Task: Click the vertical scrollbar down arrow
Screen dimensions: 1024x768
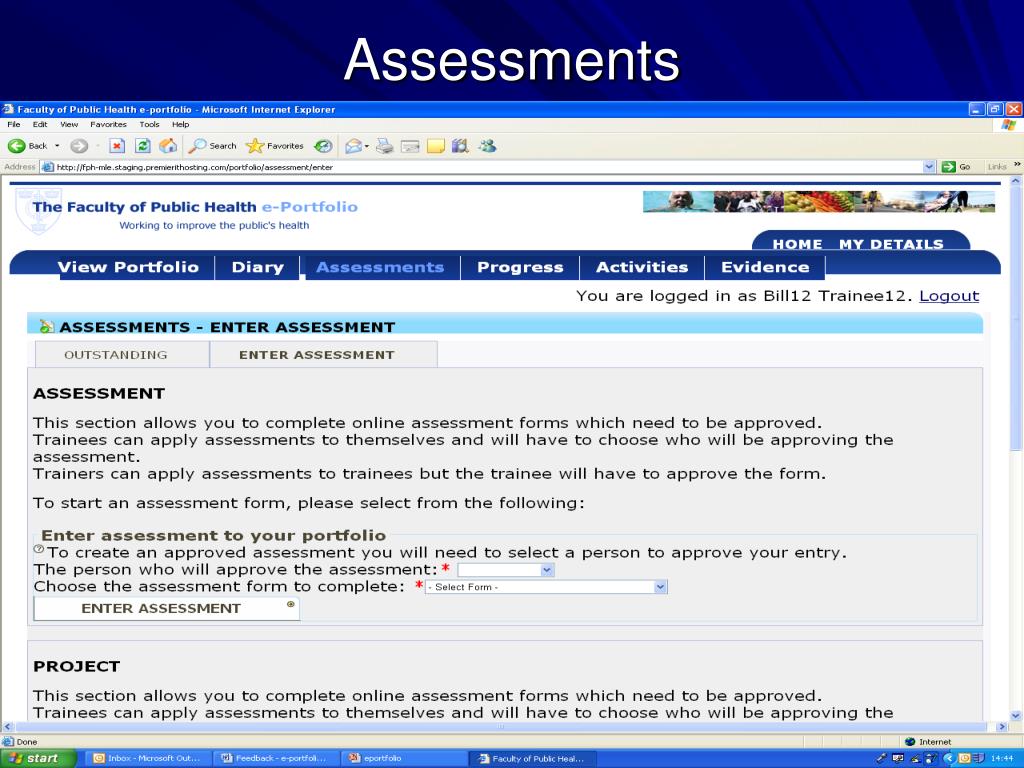Action: (1016, 715)
